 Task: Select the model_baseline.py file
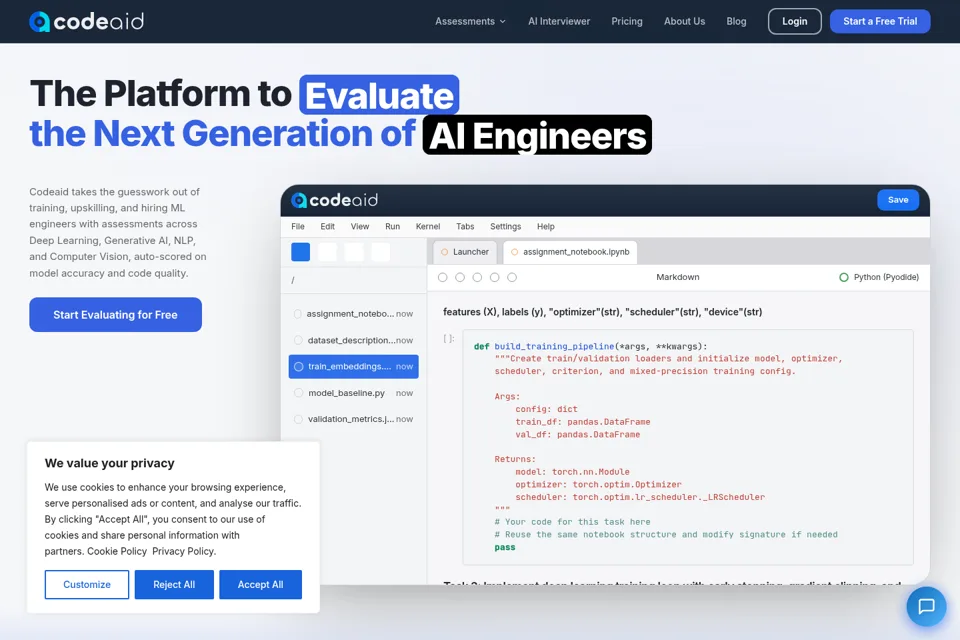point(354,393)
